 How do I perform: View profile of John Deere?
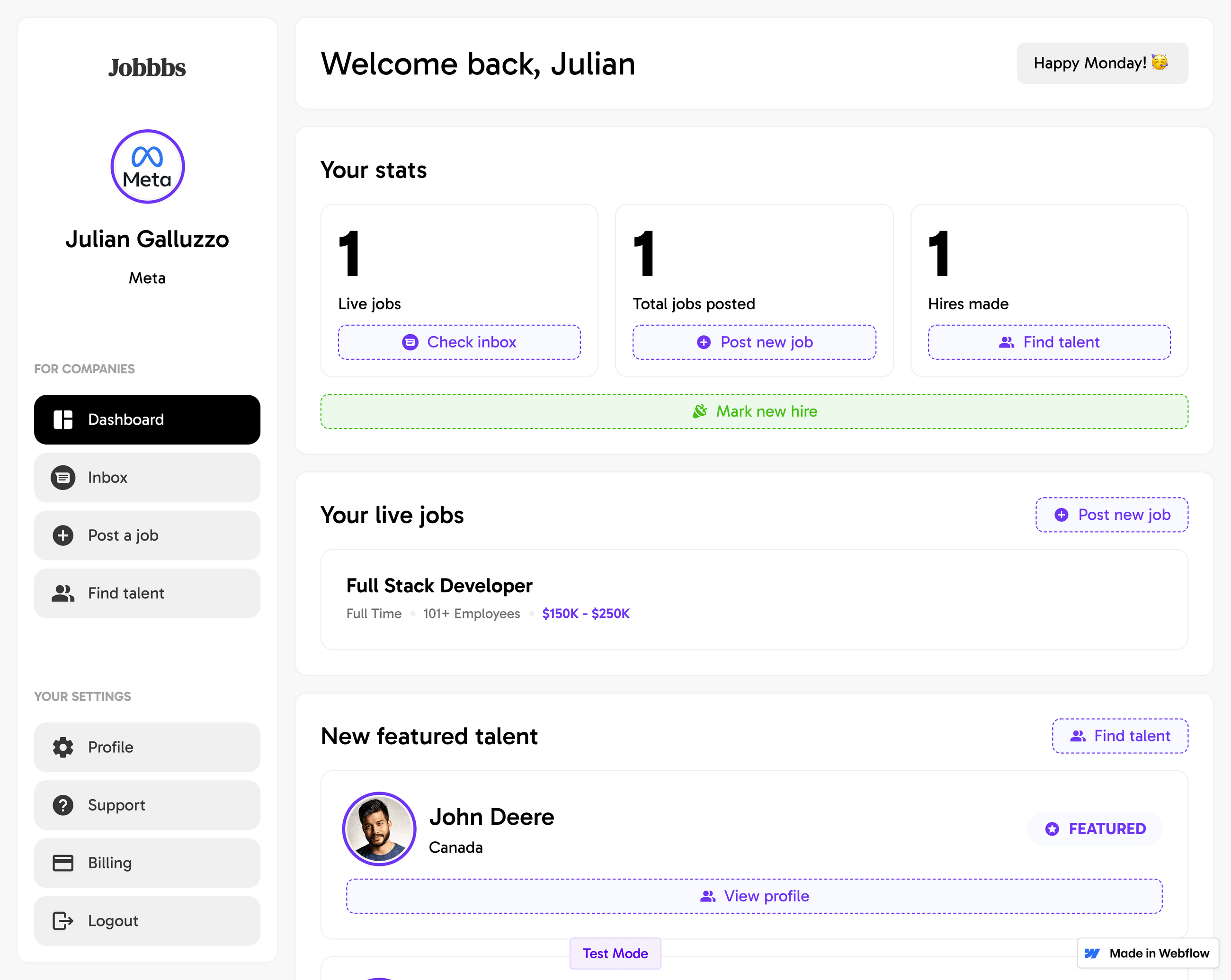tap(754, 896)
